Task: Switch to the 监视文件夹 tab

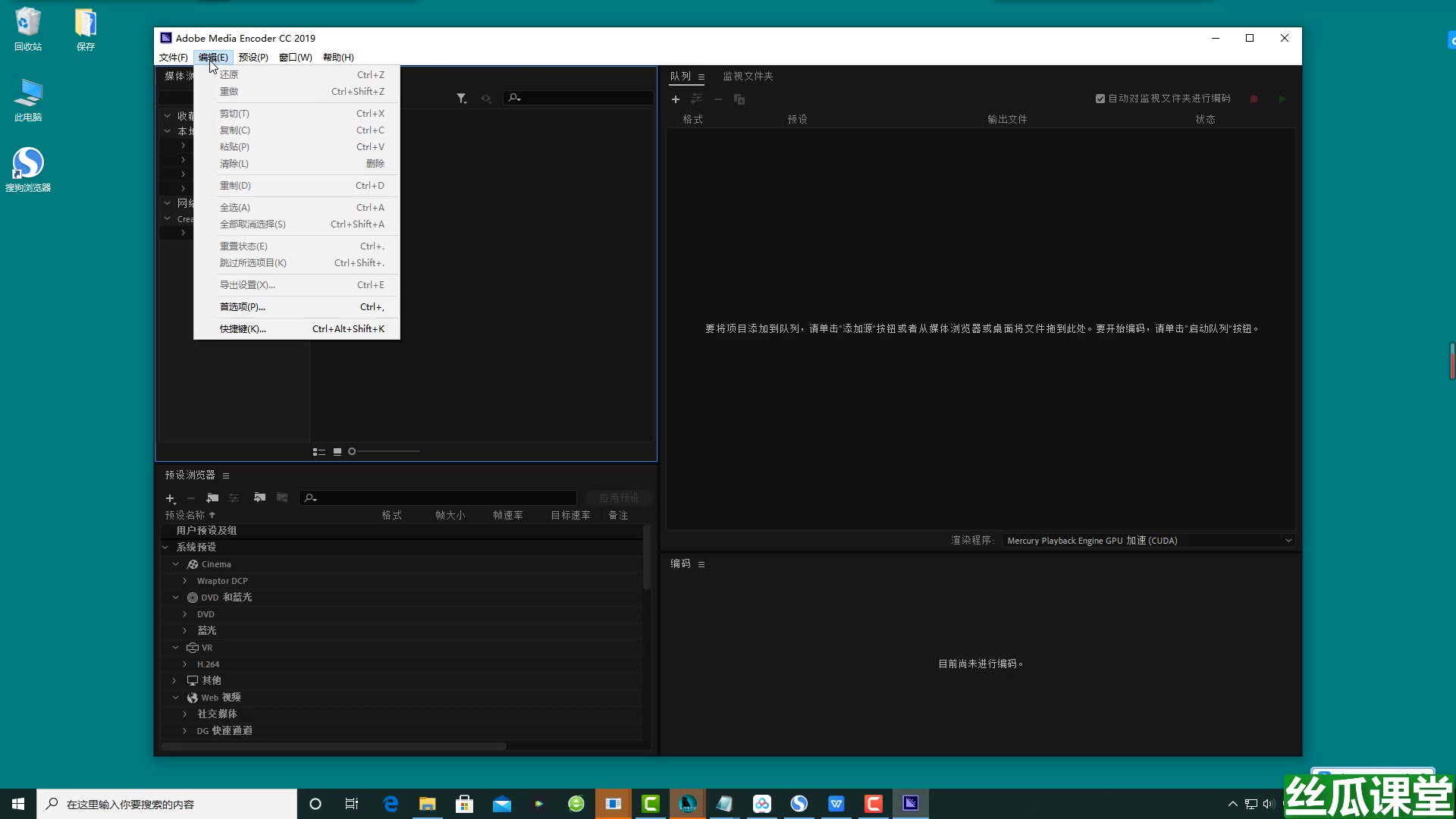Action: pos(748,76)
